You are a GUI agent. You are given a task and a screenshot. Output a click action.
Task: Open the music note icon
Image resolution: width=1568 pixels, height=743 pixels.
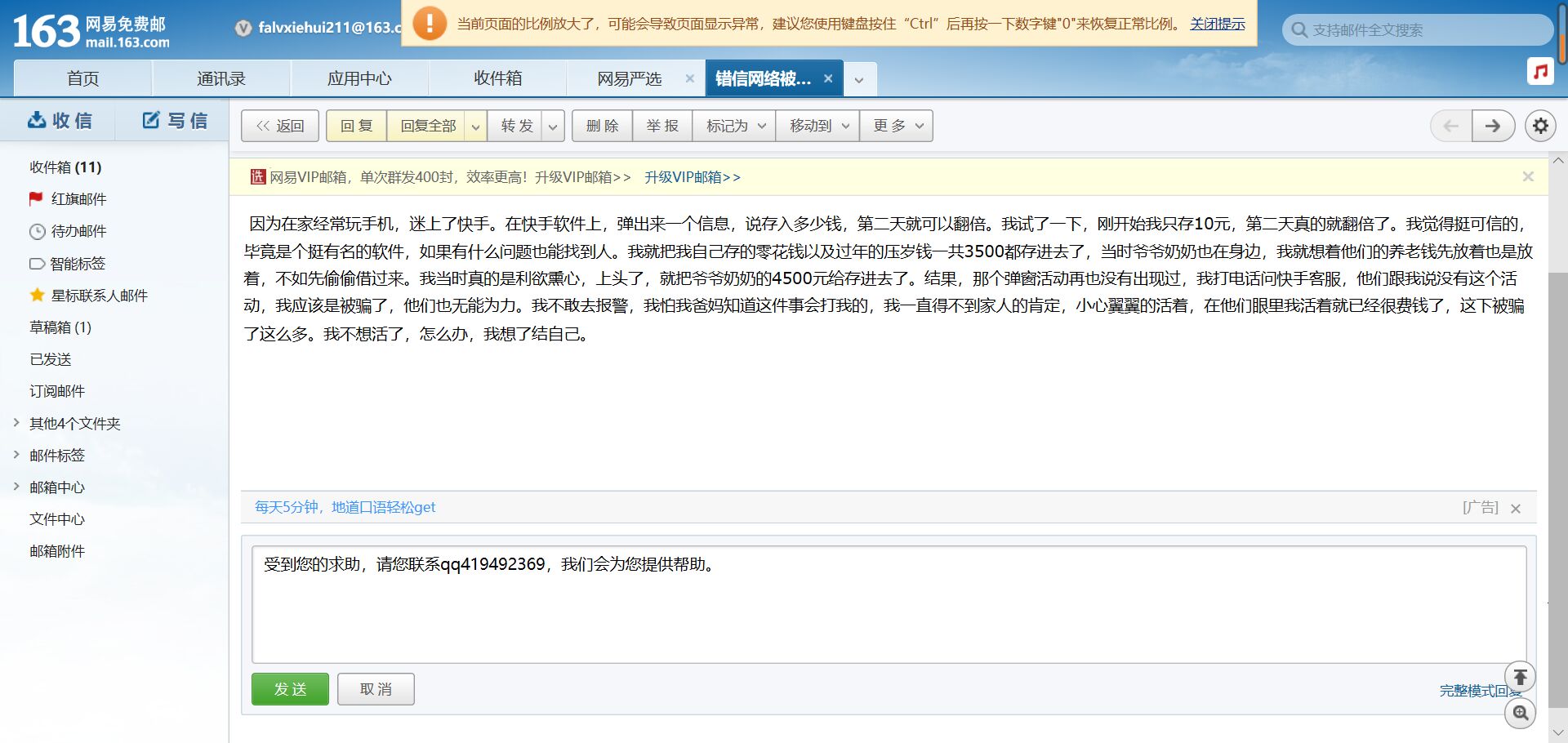point(1540,72)
